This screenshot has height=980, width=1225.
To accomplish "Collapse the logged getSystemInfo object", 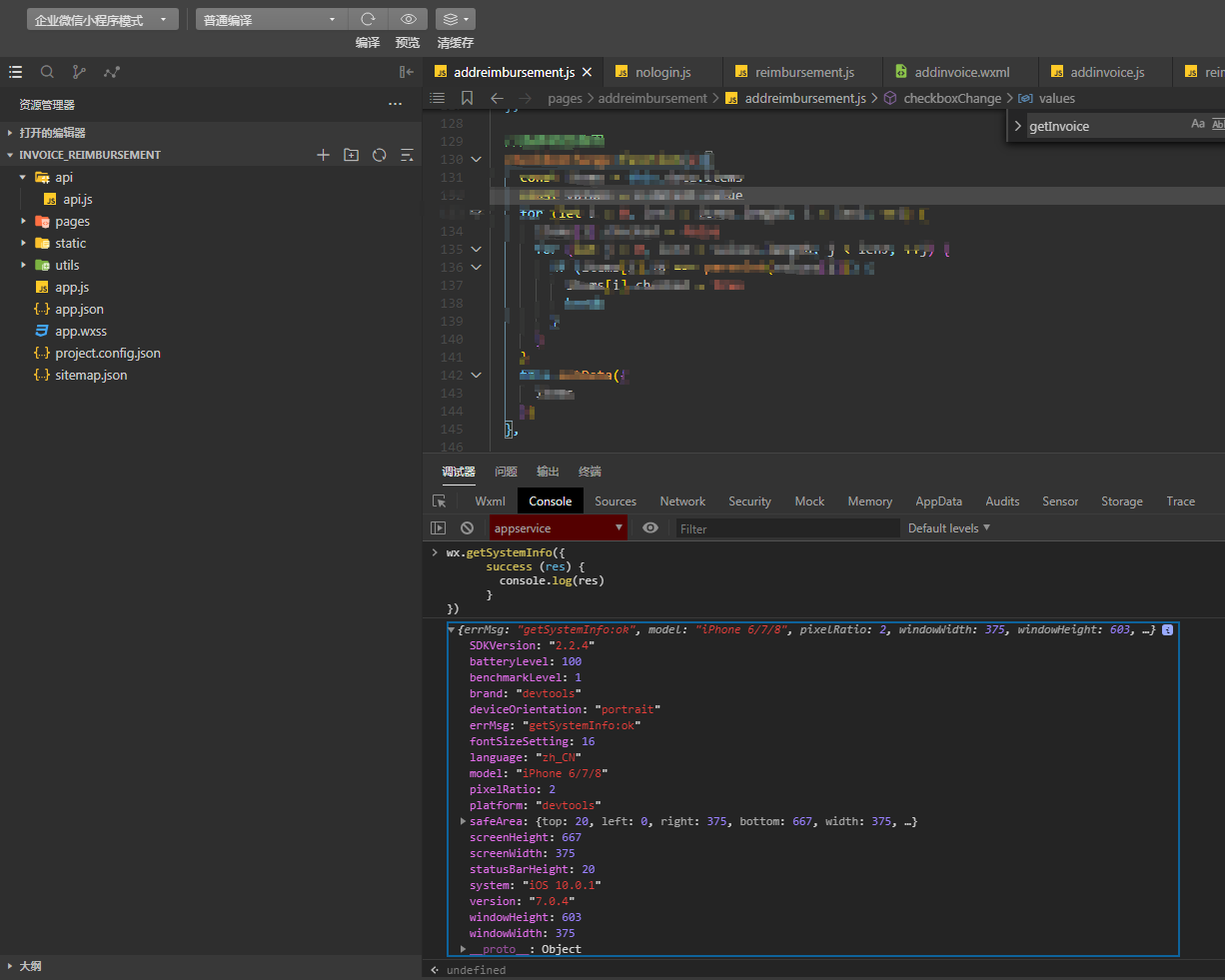I will pyautogui.click(x=452, y=629).
